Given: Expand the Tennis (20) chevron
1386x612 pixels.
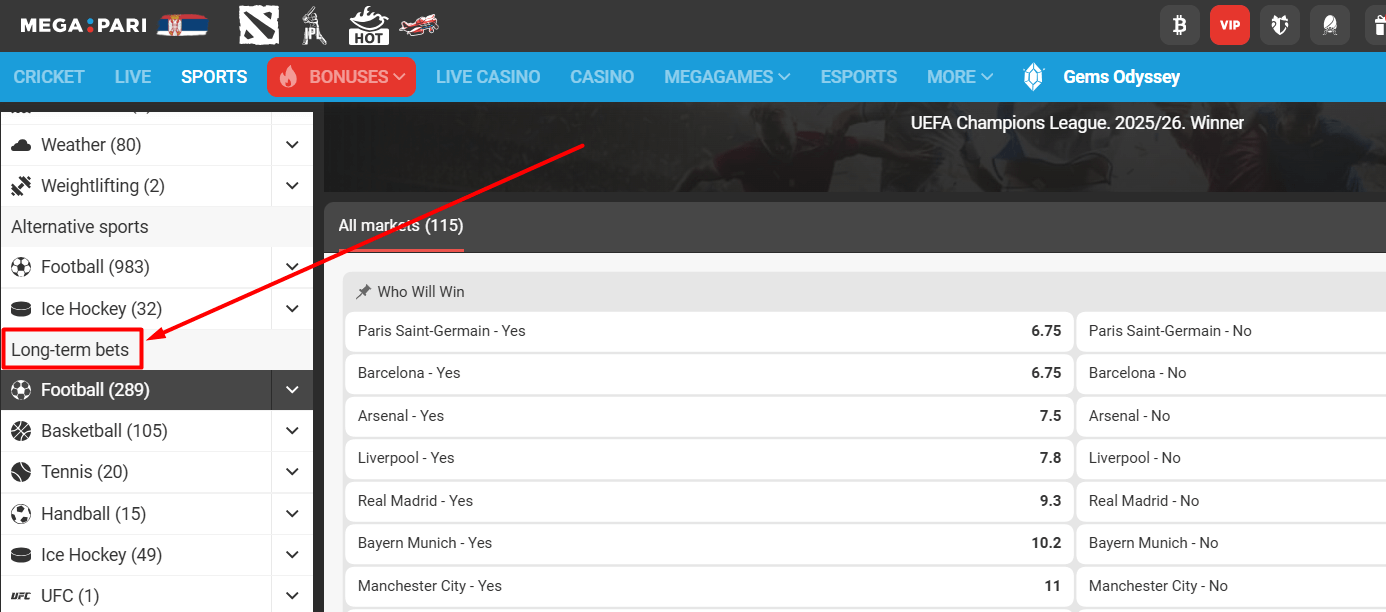Looking at the screenshot, I should coord(292,472).
